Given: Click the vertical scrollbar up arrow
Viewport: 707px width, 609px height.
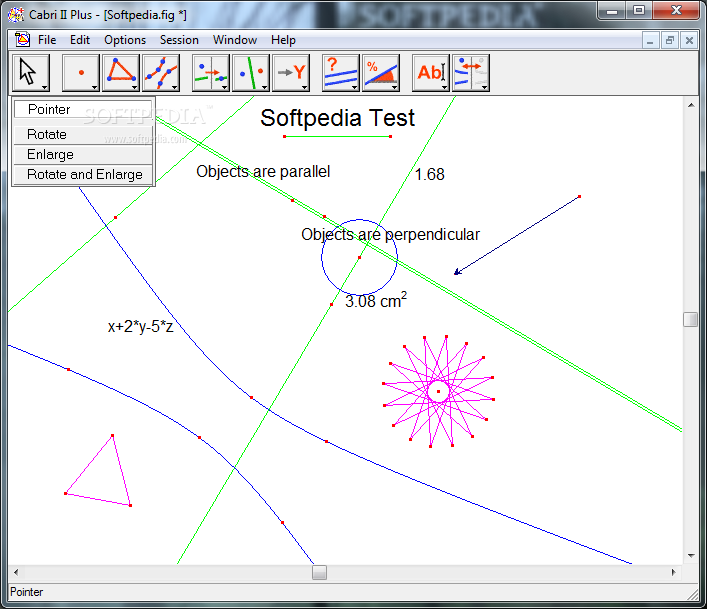Looking at the screenshot, I should click(x=691, y=105).
